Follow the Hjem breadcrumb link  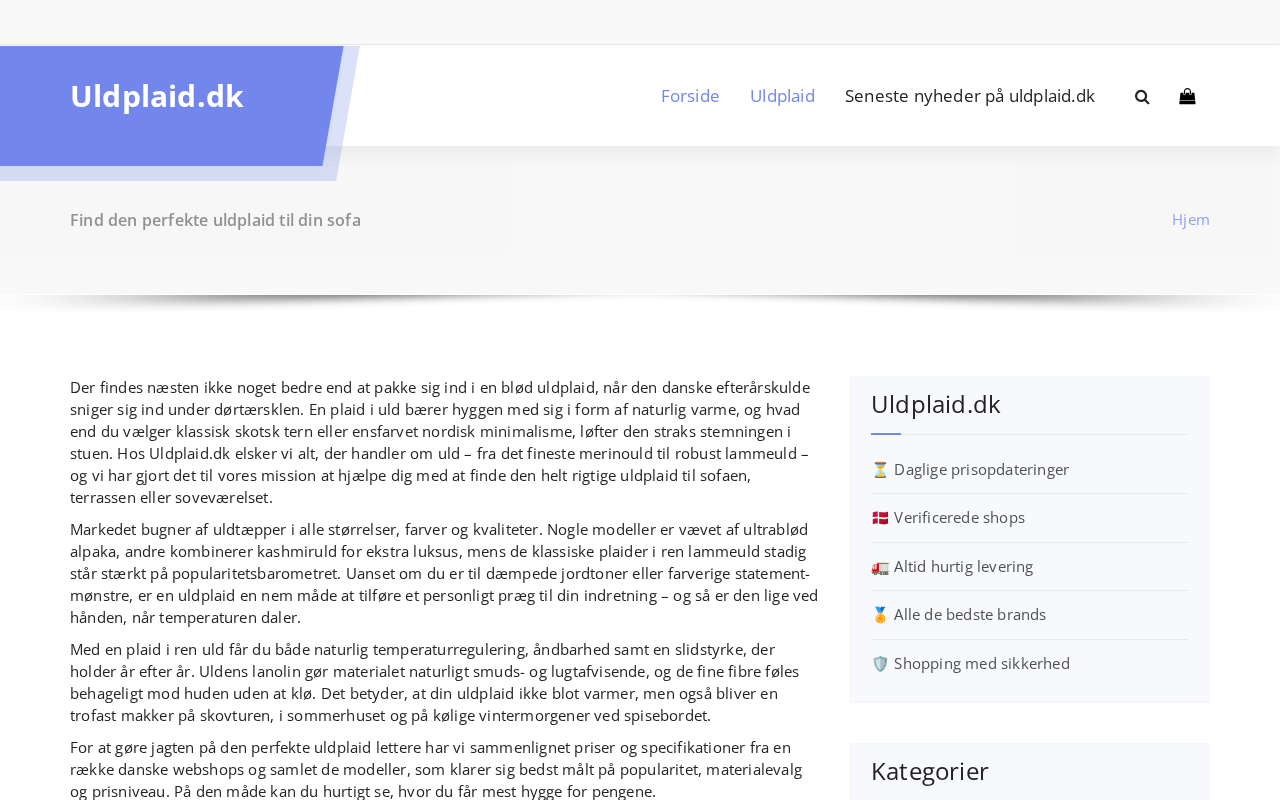(x=1191, y=219)
